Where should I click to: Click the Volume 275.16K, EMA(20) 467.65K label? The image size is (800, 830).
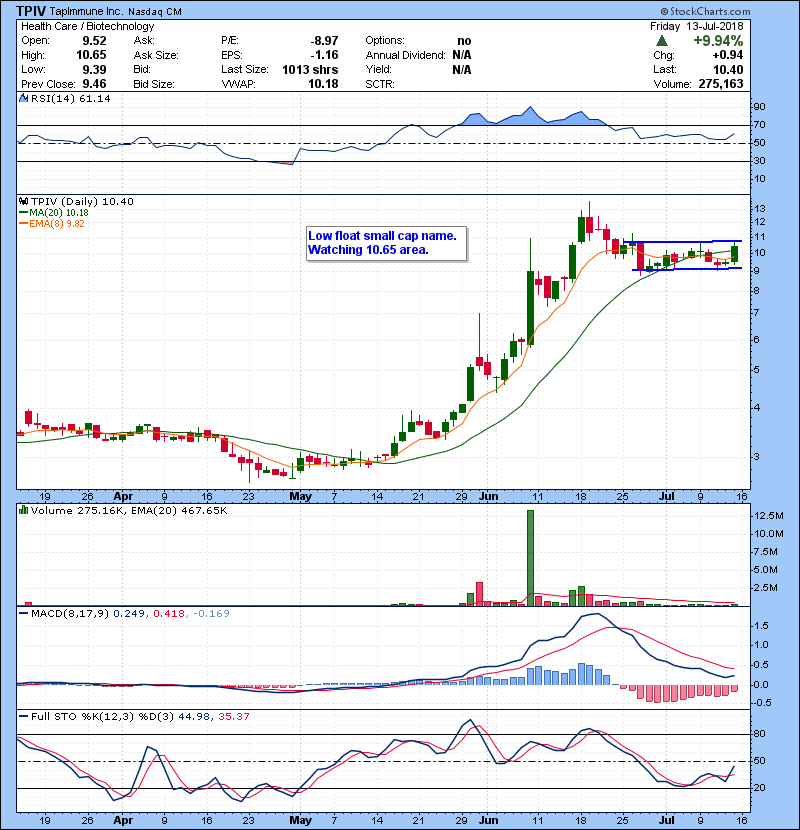(x=129, y=510)
